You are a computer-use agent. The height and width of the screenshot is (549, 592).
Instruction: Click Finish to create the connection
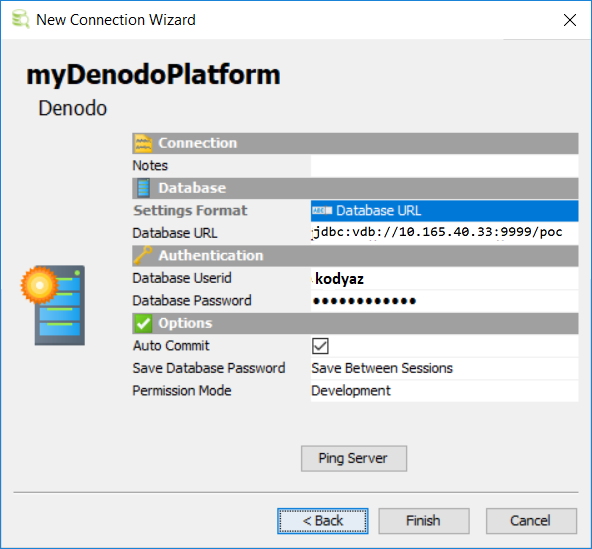(424, 521)
